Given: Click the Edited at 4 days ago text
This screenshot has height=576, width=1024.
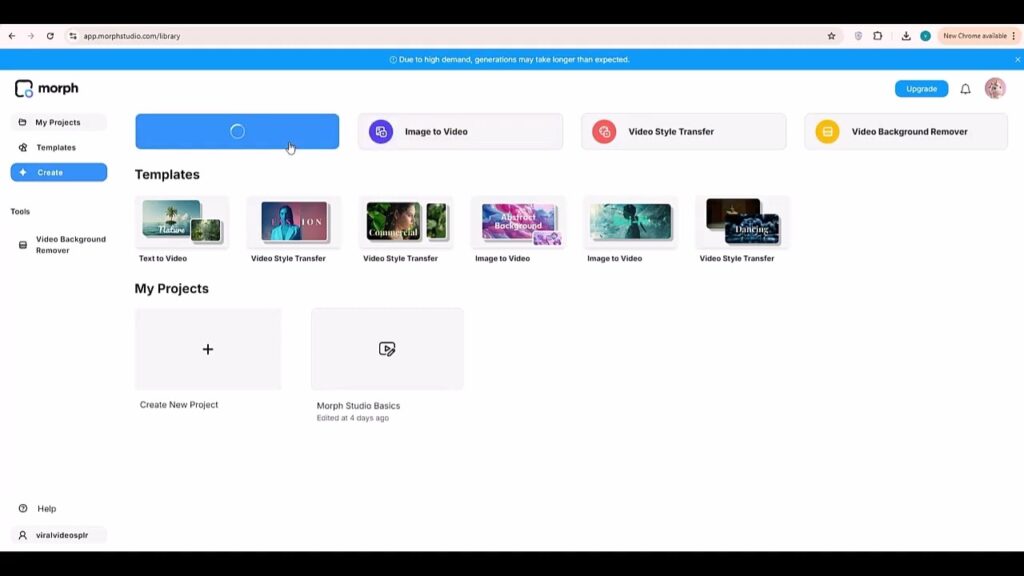Looking at the screenshot, I should [x=353, y=418].
